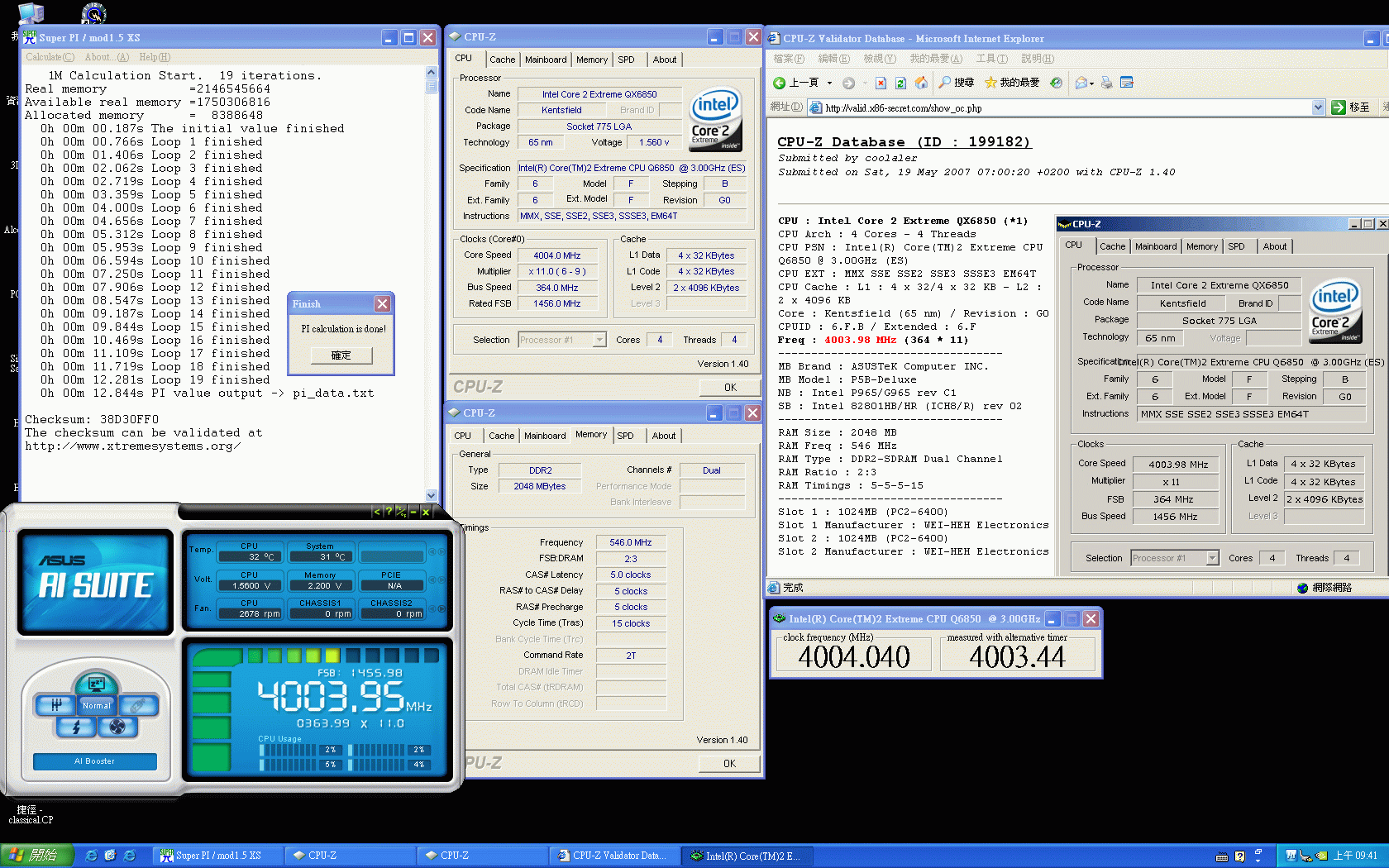The image size is (1389, 868).
Task: Click IE Back arrow icon
Action: coord(779,83)
